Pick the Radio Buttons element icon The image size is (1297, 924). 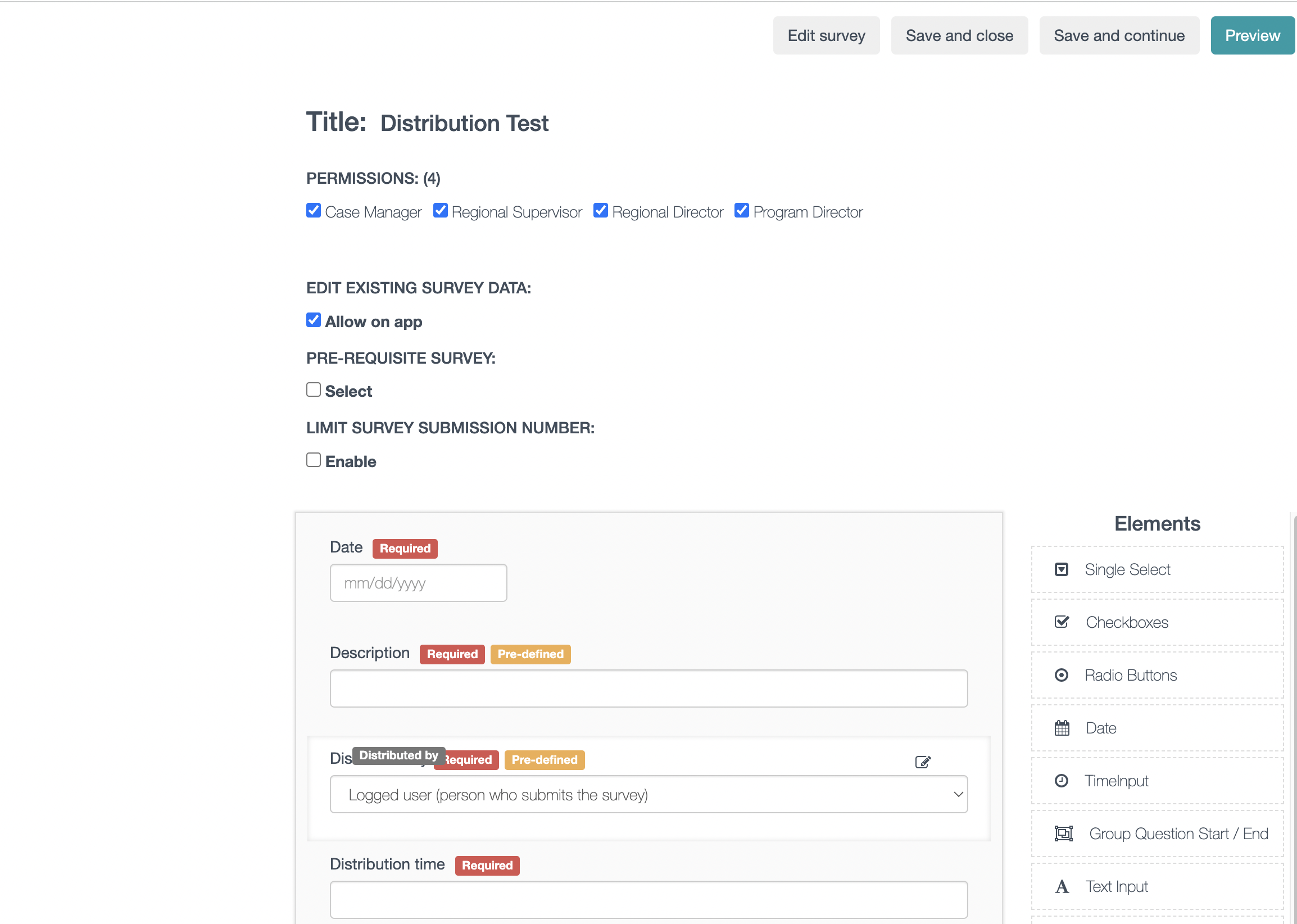point(1061,675)
